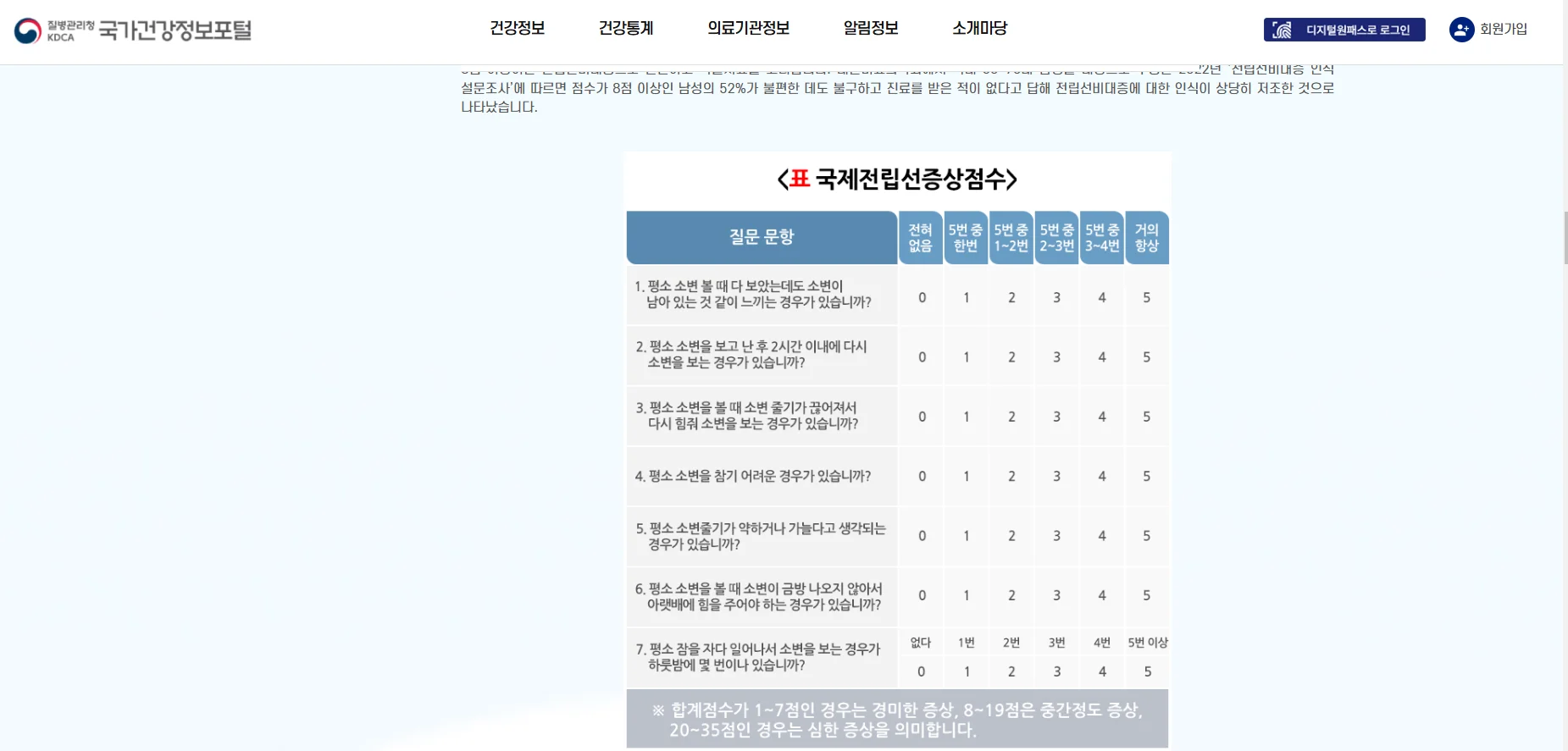Image resolution: width=1568 pixels, height=751 pixels.
Task: Click the 3번 label in question 7 row
Action: (1057, 643)
